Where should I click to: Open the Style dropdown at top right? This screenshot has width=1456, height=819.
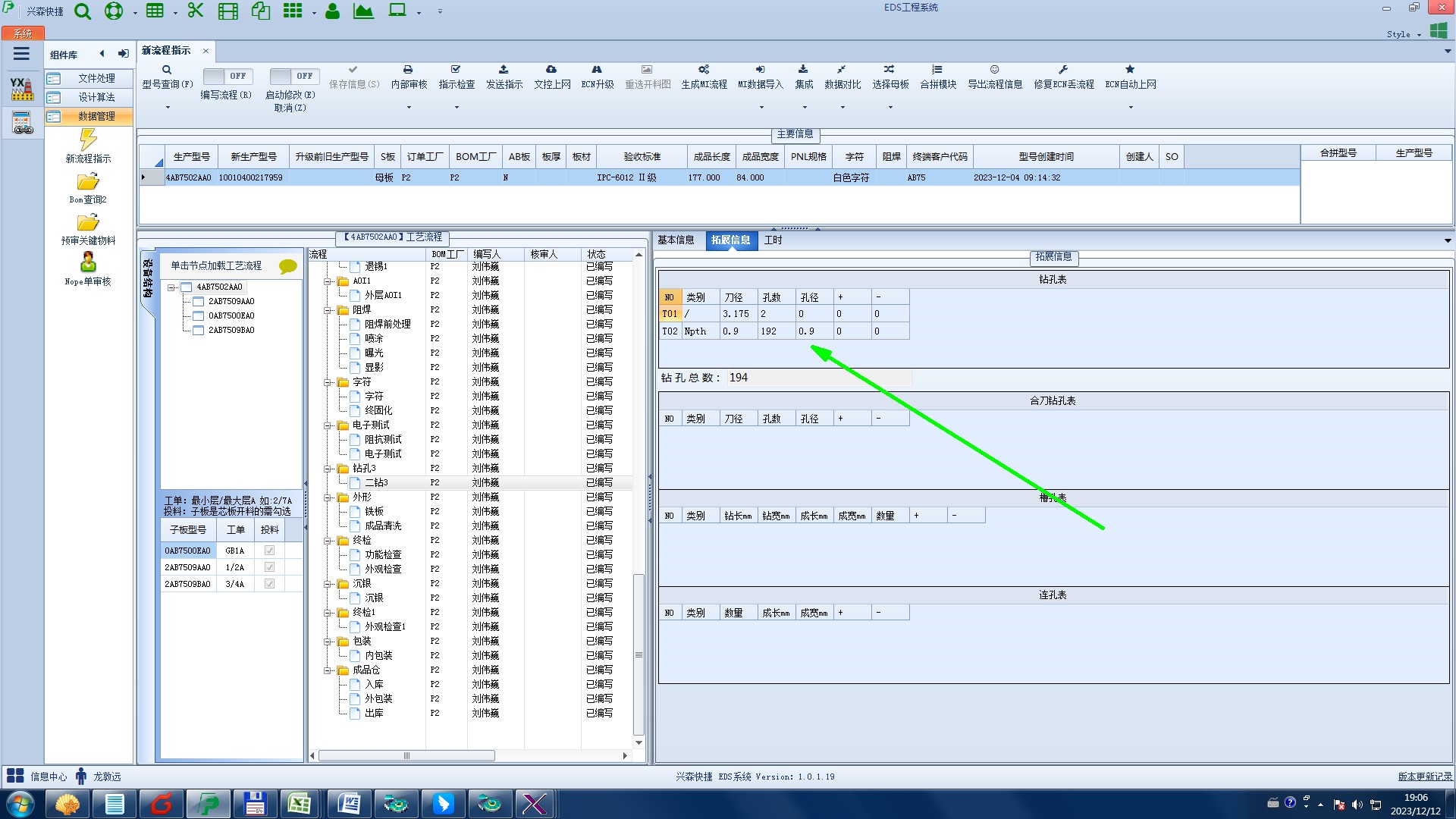pyautogui.click(x=1403, y=34)
